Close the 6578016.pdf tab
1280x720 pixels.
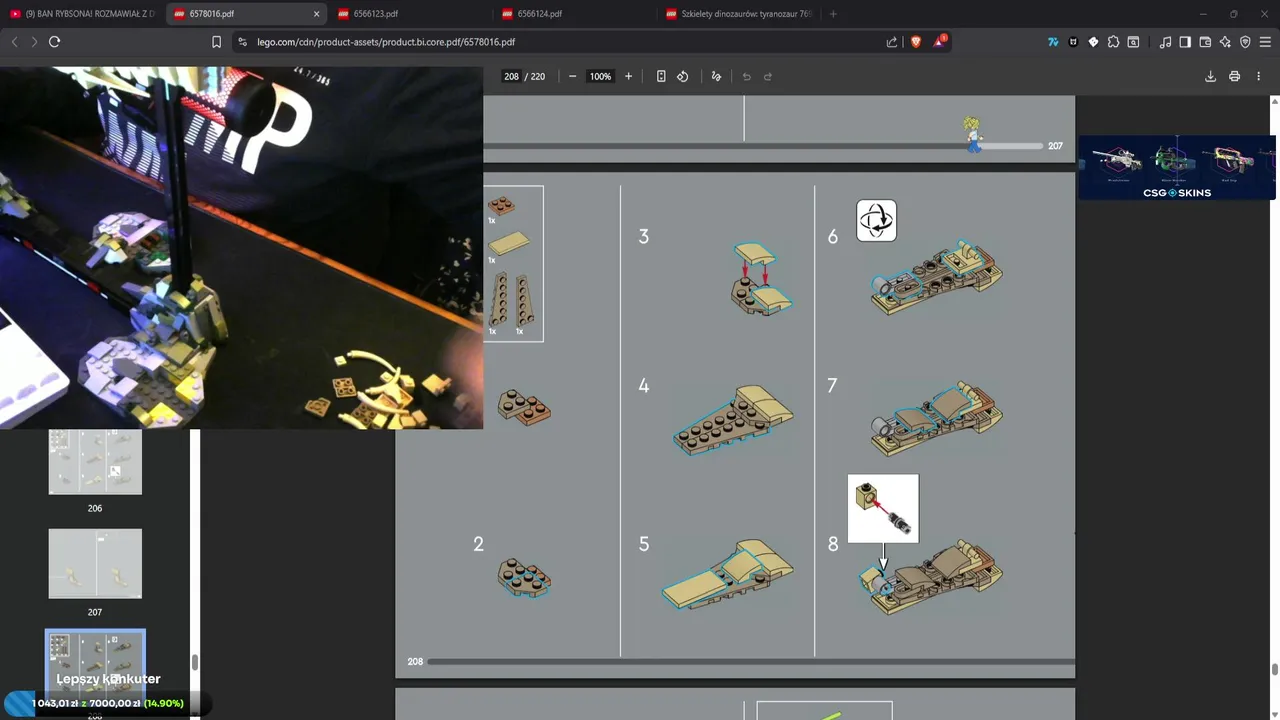pyautogui.click(x=317, y=14)
